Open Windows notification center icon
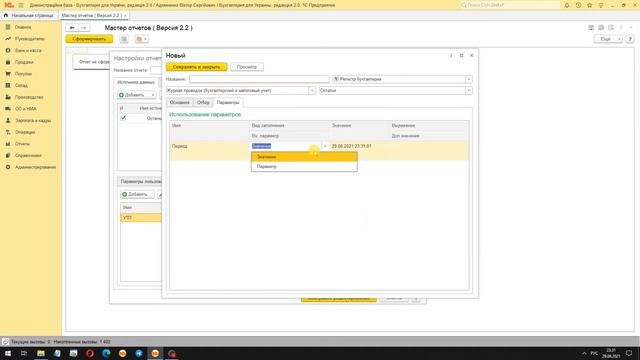640x360 pixels. point(629,353)
